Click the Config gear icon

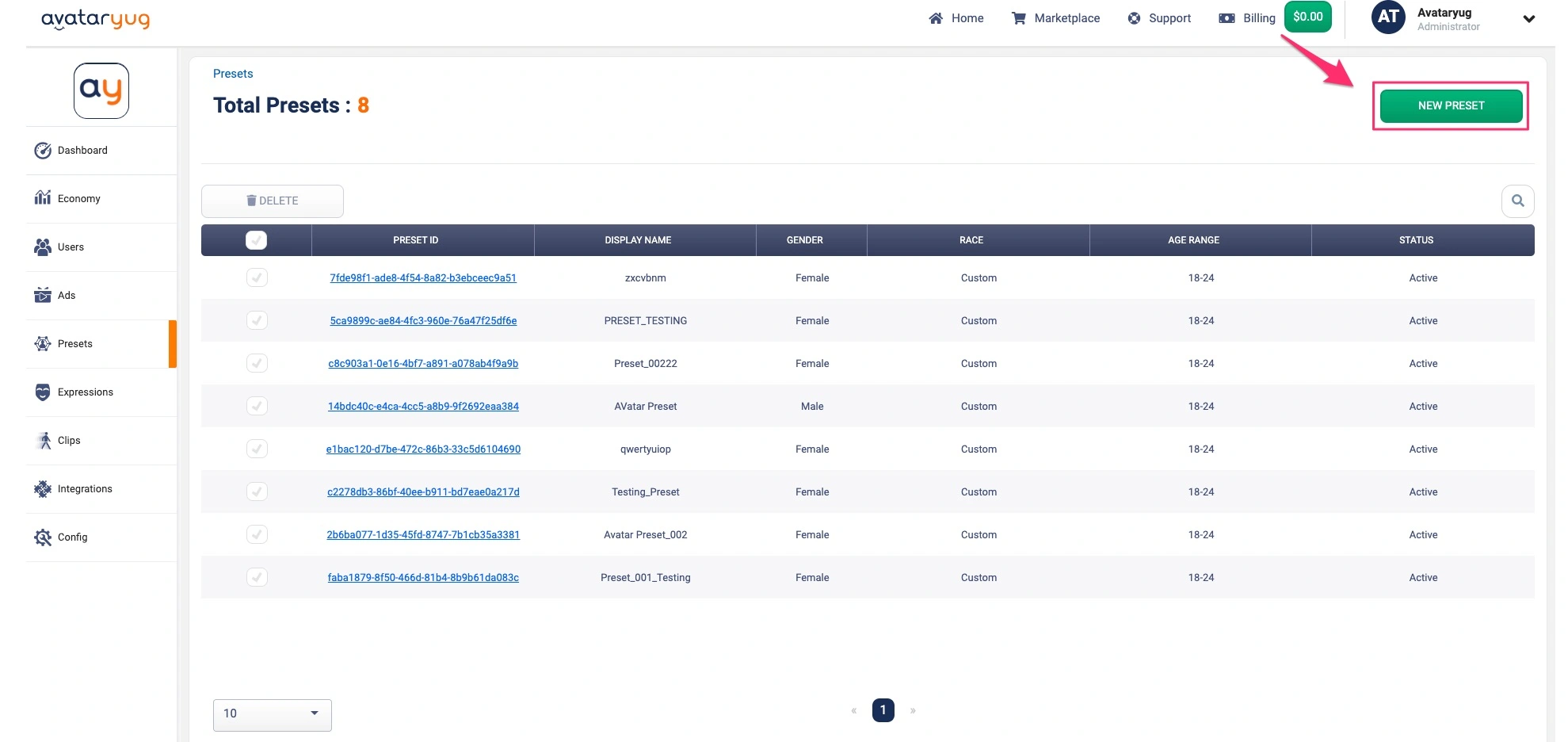click(43, 537)
